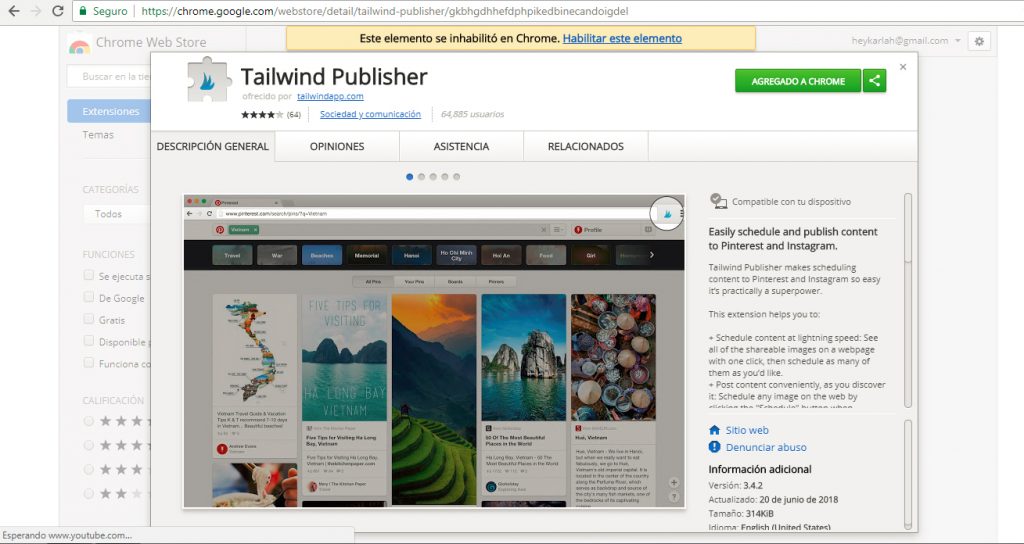Click the star rating with 64 reviews

pyautogui.click(x=270, y=114)
